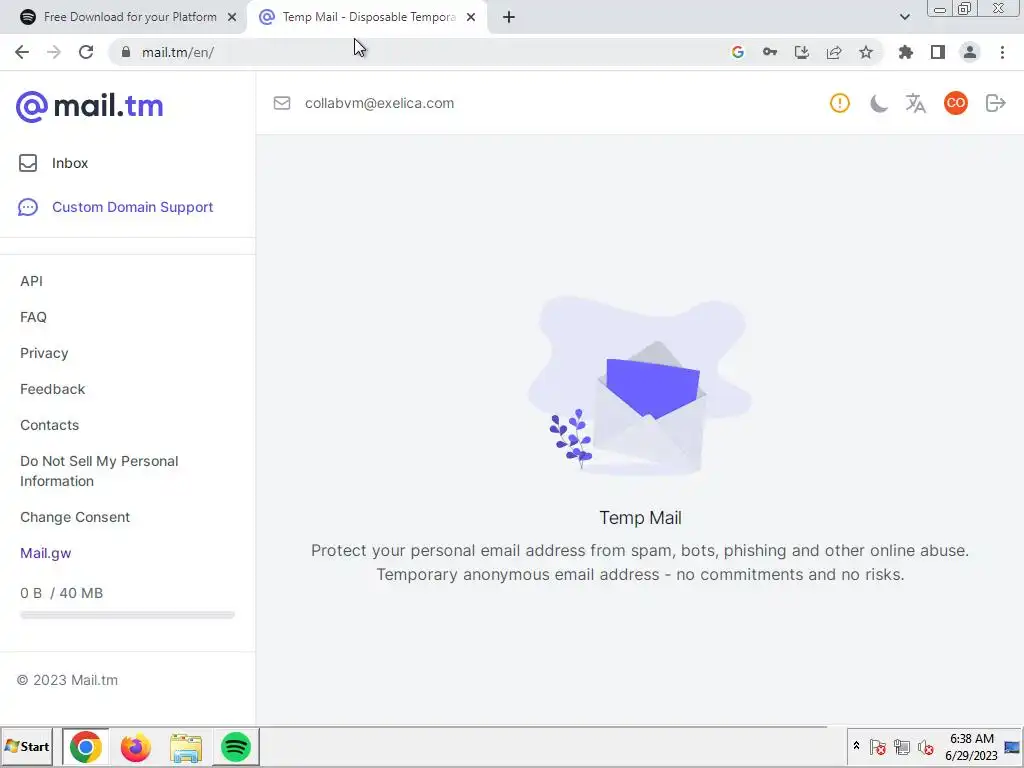Open the Chrome profile icon
This screenshot has width=1024, height=768.
coord(970,52)
